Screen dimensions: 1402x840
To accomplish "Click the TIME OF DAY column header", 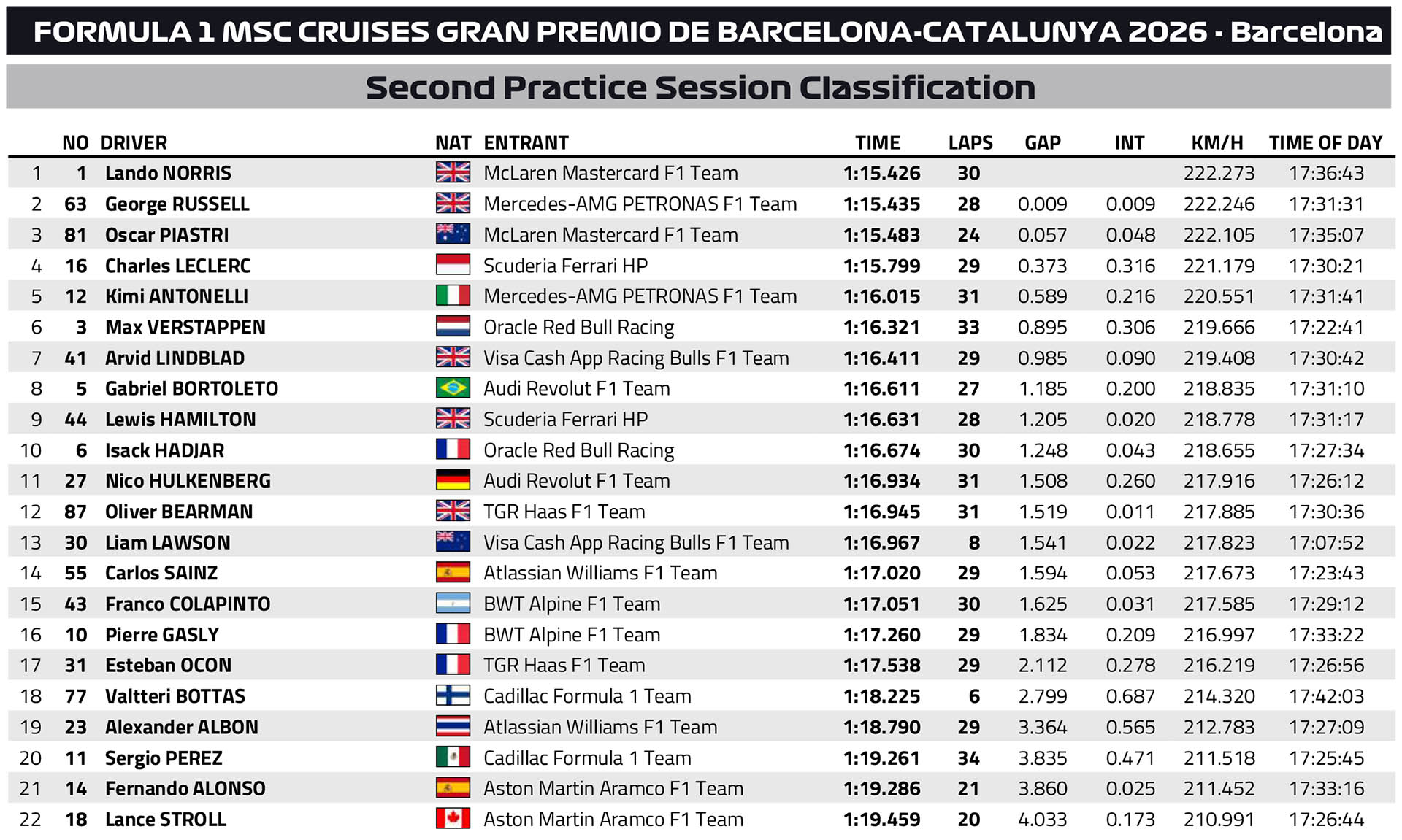I will [x=1325, y=142].
